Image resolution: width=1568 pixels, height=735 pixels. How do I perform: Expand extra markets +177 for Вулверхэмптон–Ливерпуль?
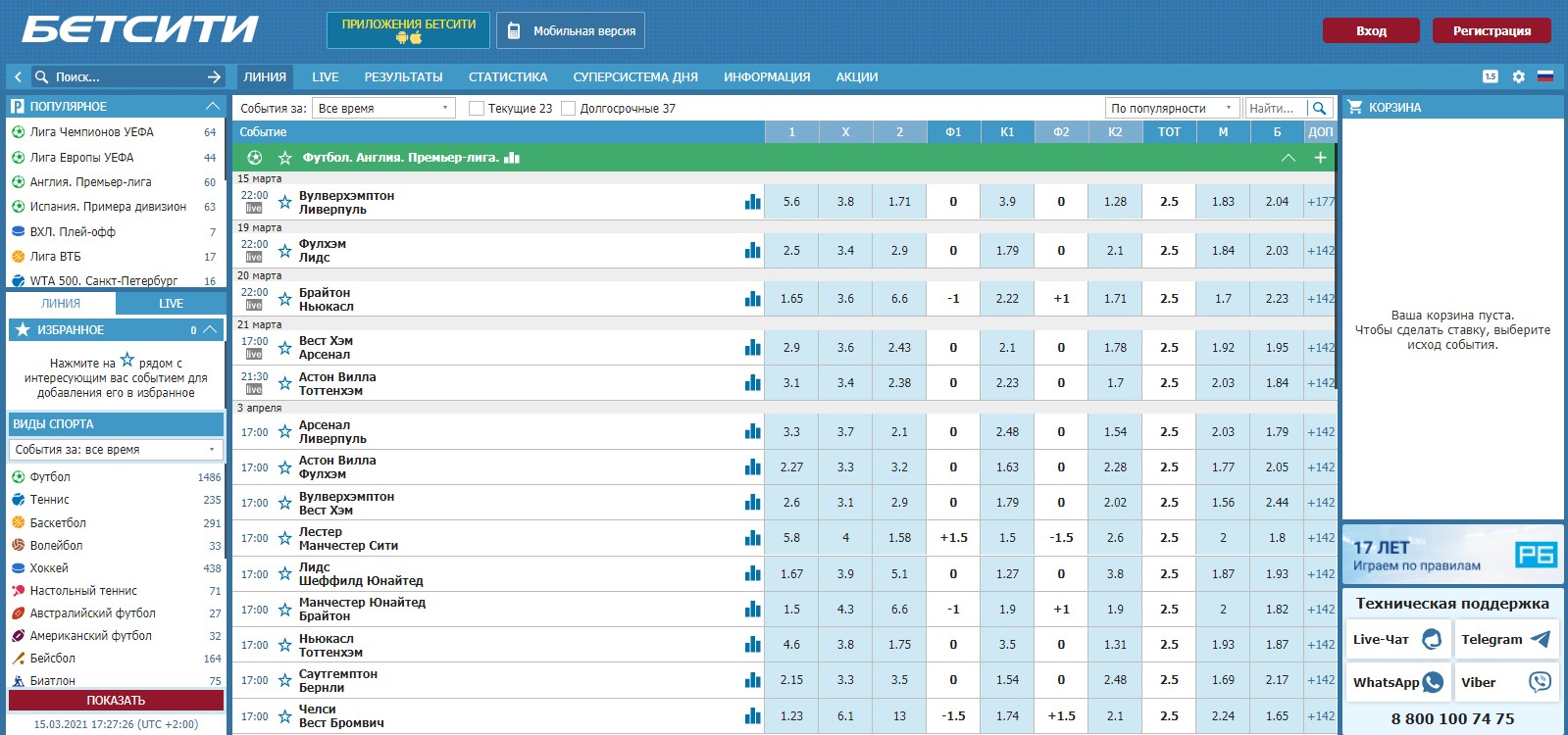click(1321, 202)
